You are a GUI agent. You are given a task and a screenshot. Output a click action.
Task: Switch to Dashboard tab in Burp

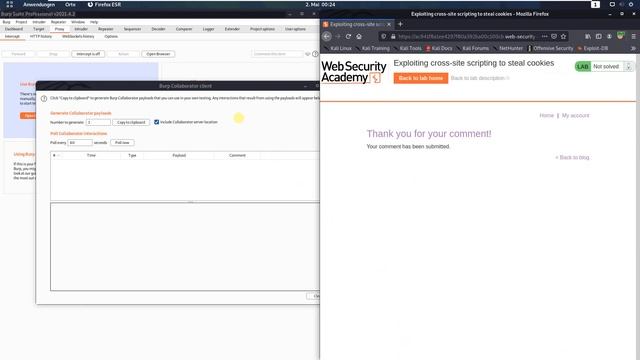point(14,29)
